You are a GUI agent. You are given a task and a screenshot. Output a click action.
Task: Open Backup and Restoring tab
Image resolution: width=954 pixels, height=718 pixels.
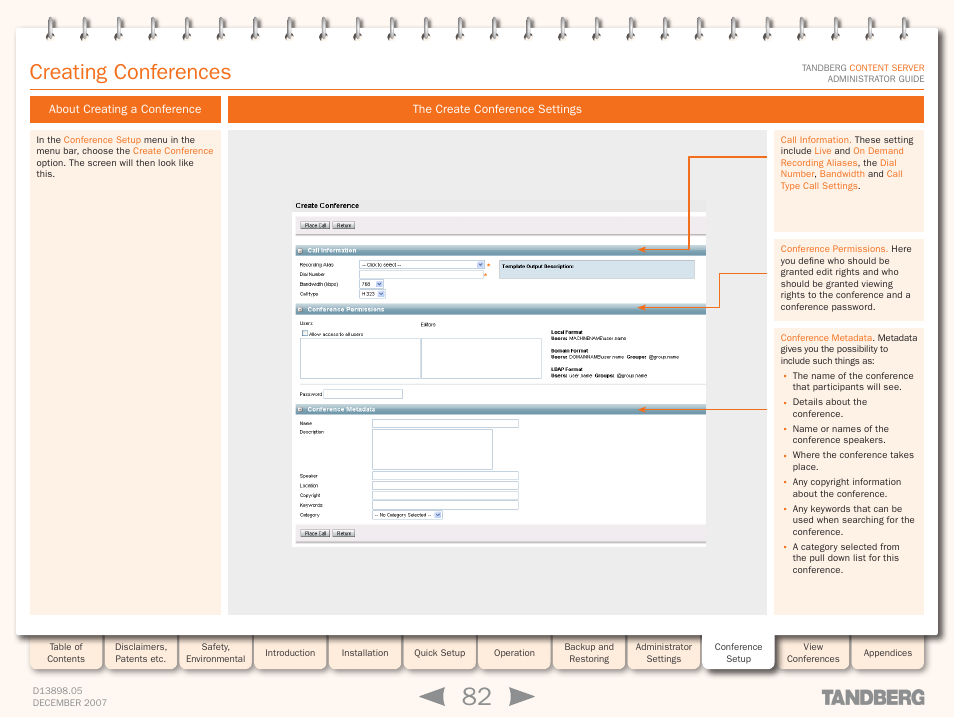(589, 653)
